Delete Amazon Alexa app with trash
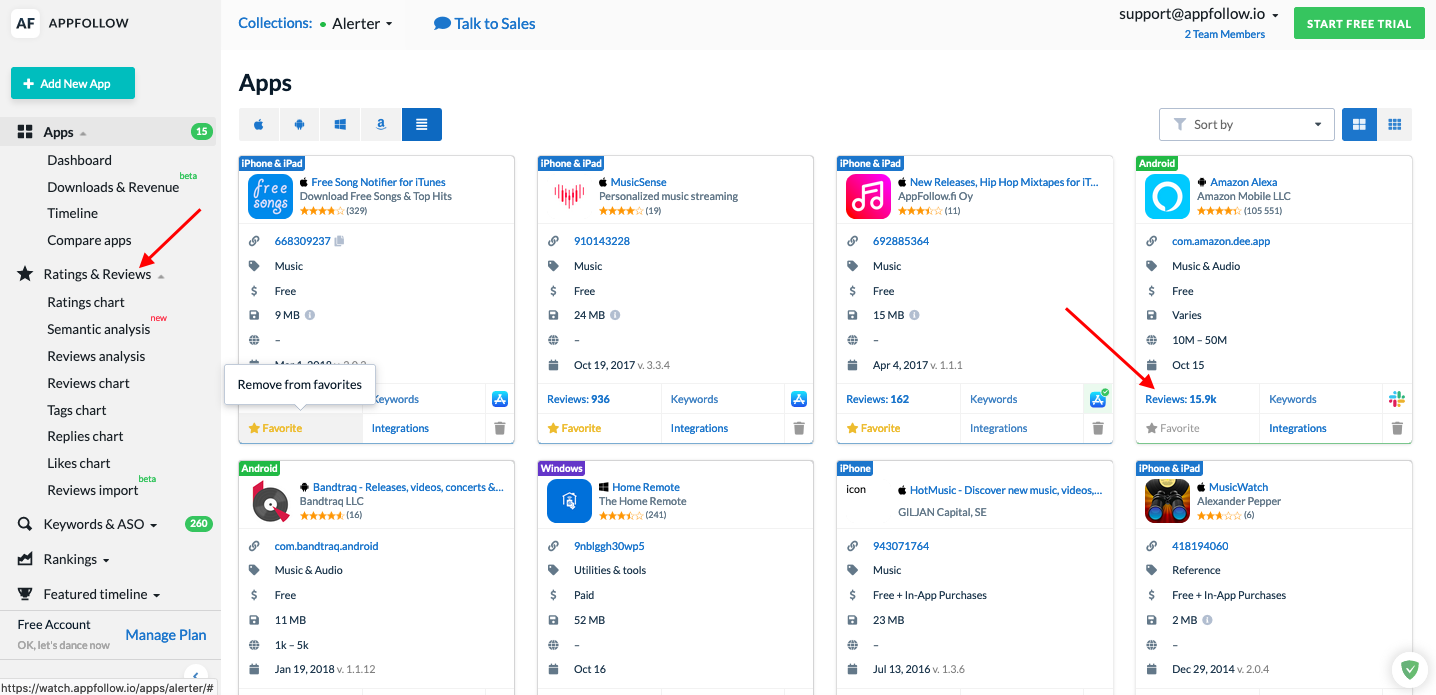Image resolution: width=1436 pixels, height=695 pixels. (x=1397, y=428)
